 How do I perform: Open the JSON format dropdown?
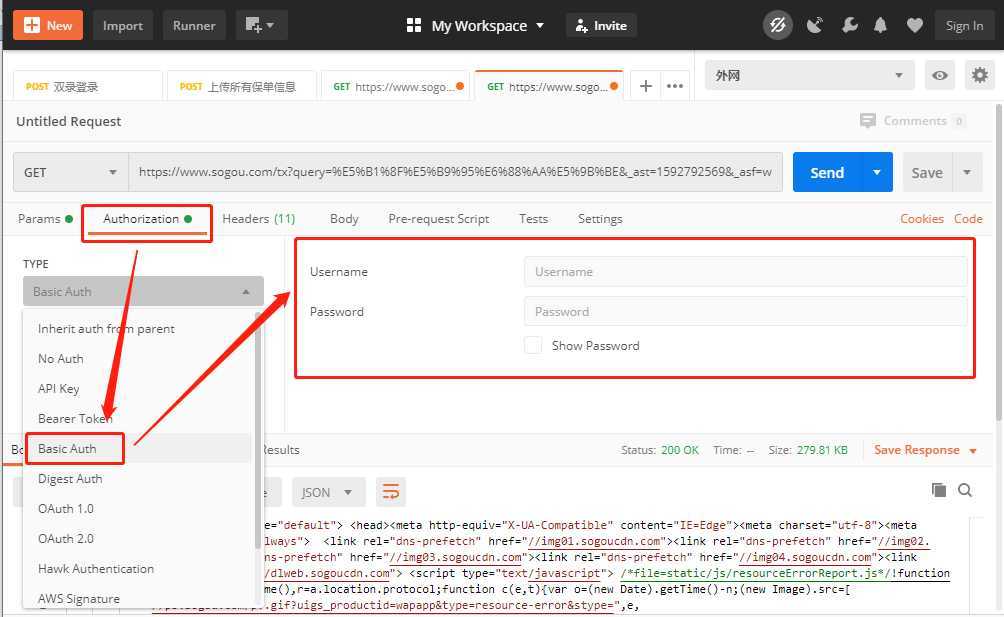click(328, 492)
